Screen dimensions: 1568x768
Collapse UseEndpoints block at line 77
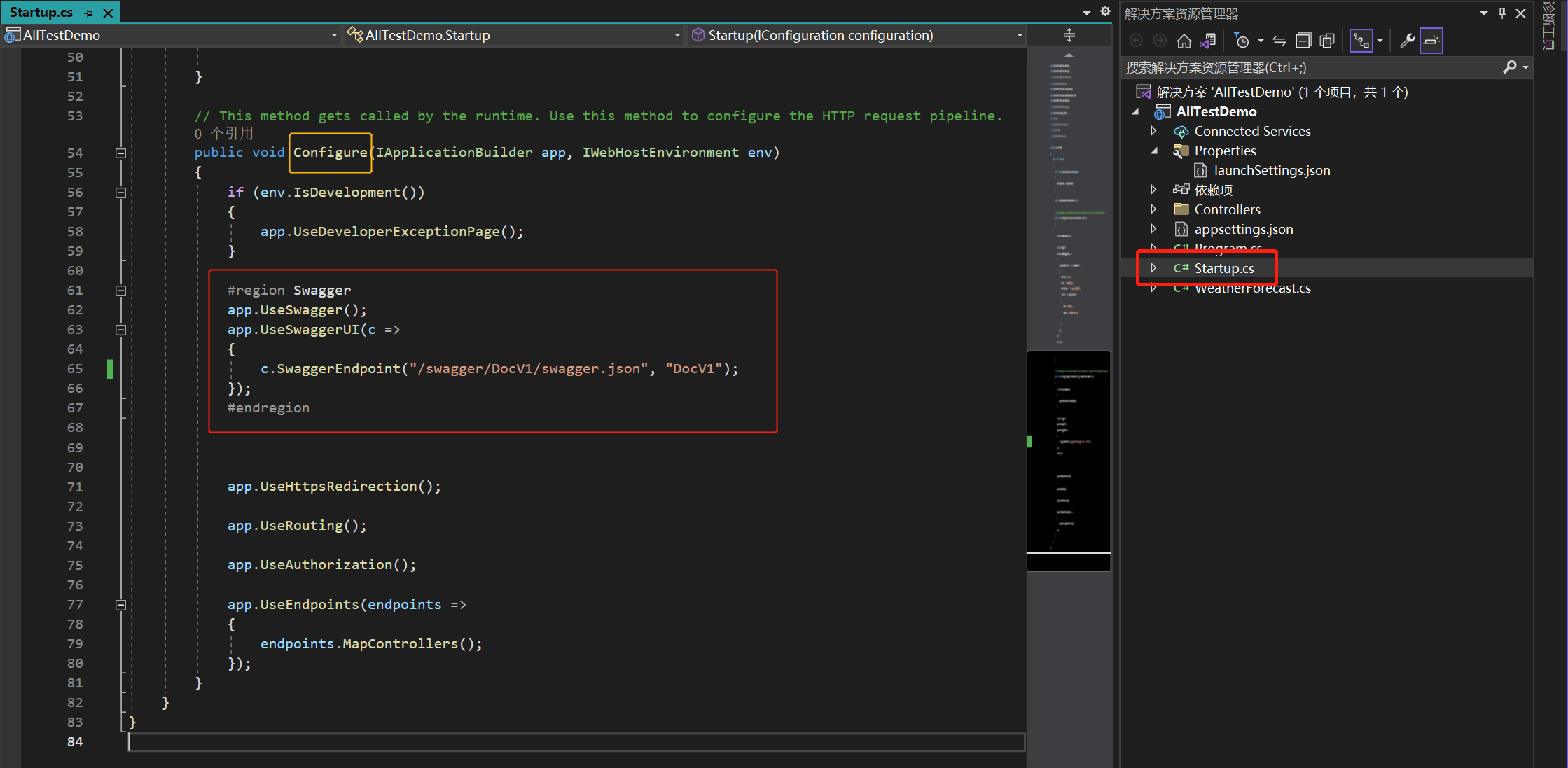120,605
